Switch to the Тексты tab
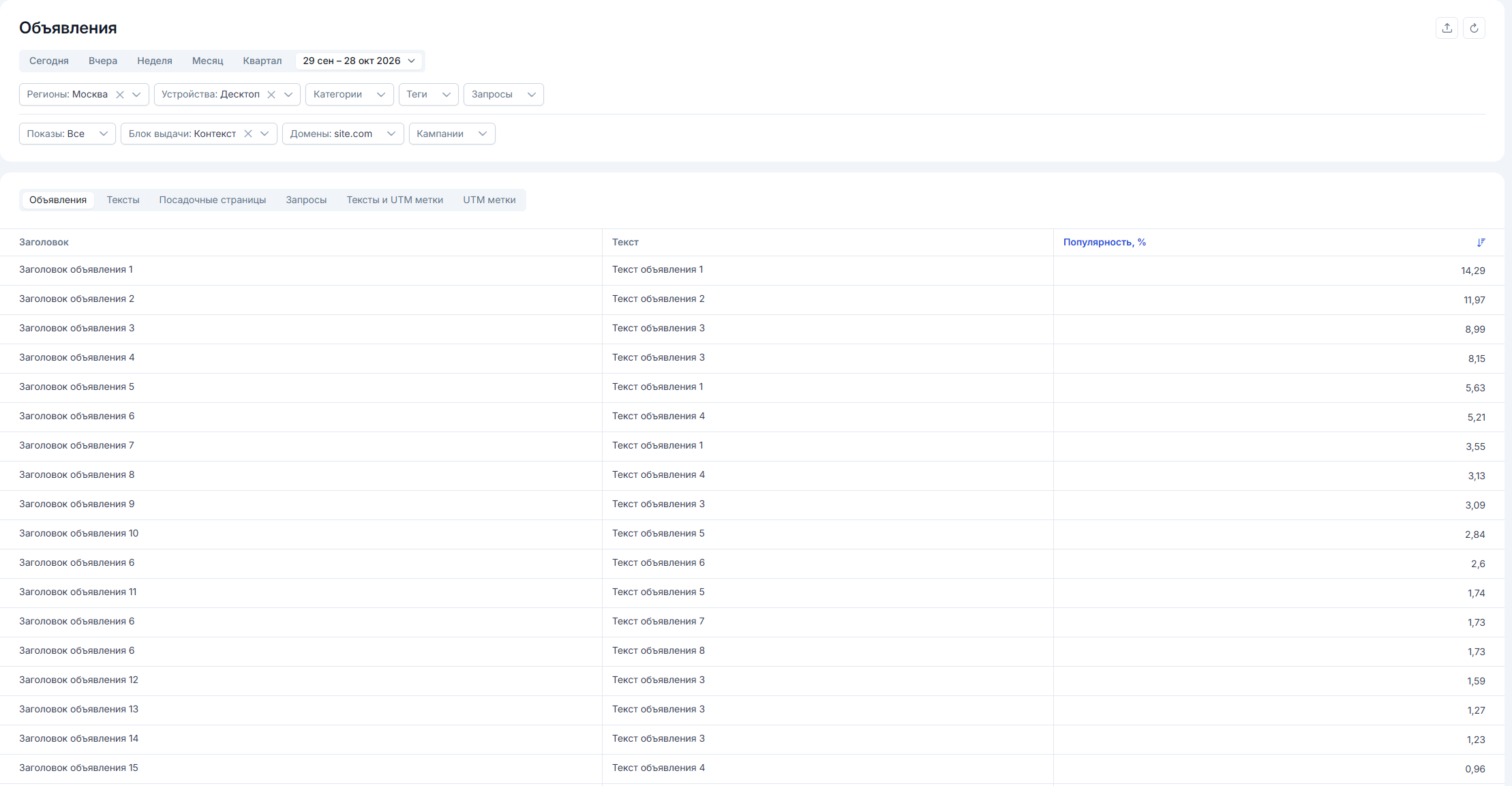Image resolution: width=1512 pixels, height=786 pixels. [123, 200]
